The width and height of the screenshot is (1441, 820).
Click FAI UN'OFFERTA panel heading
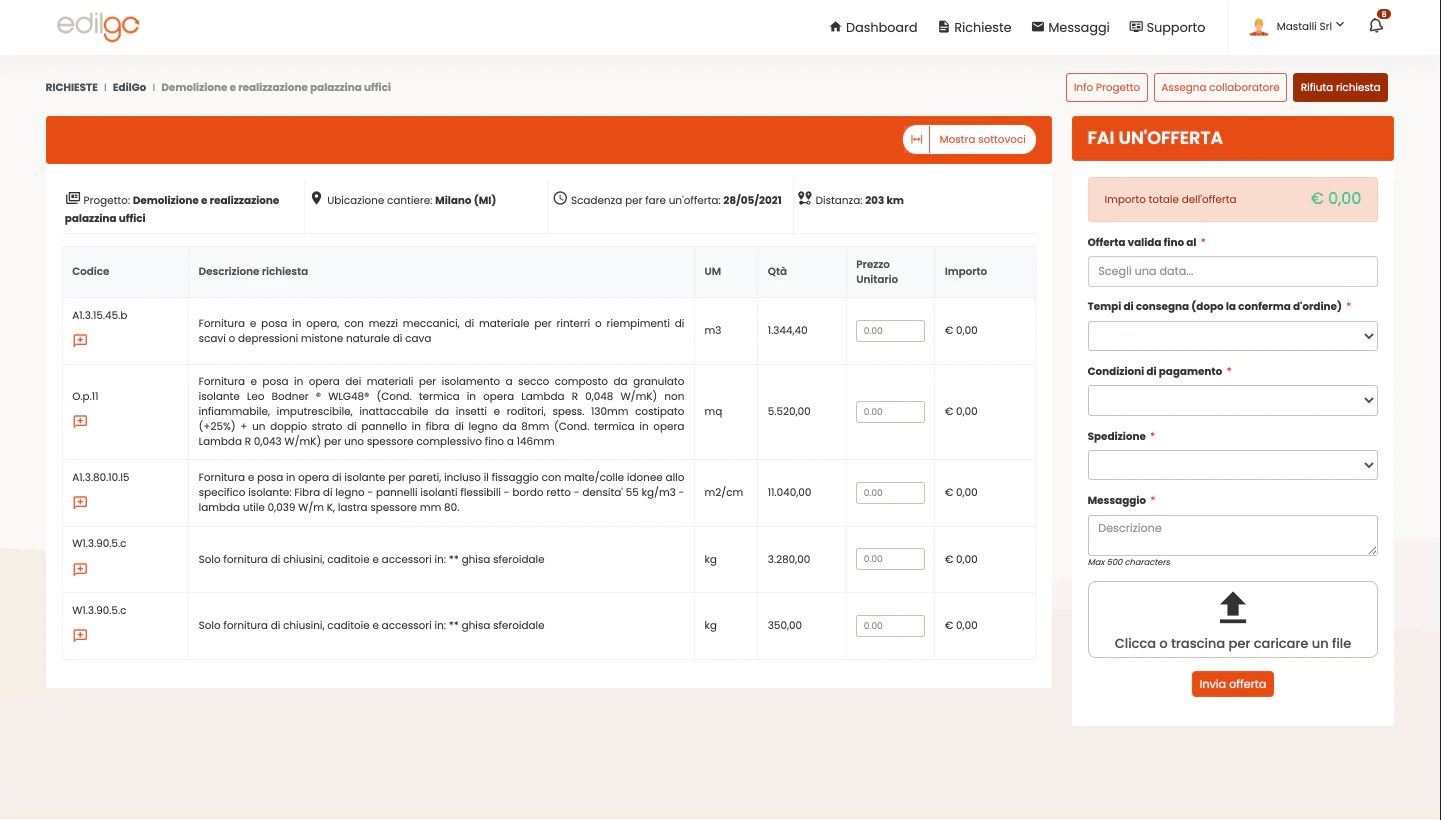click(x=1155, y=138)
